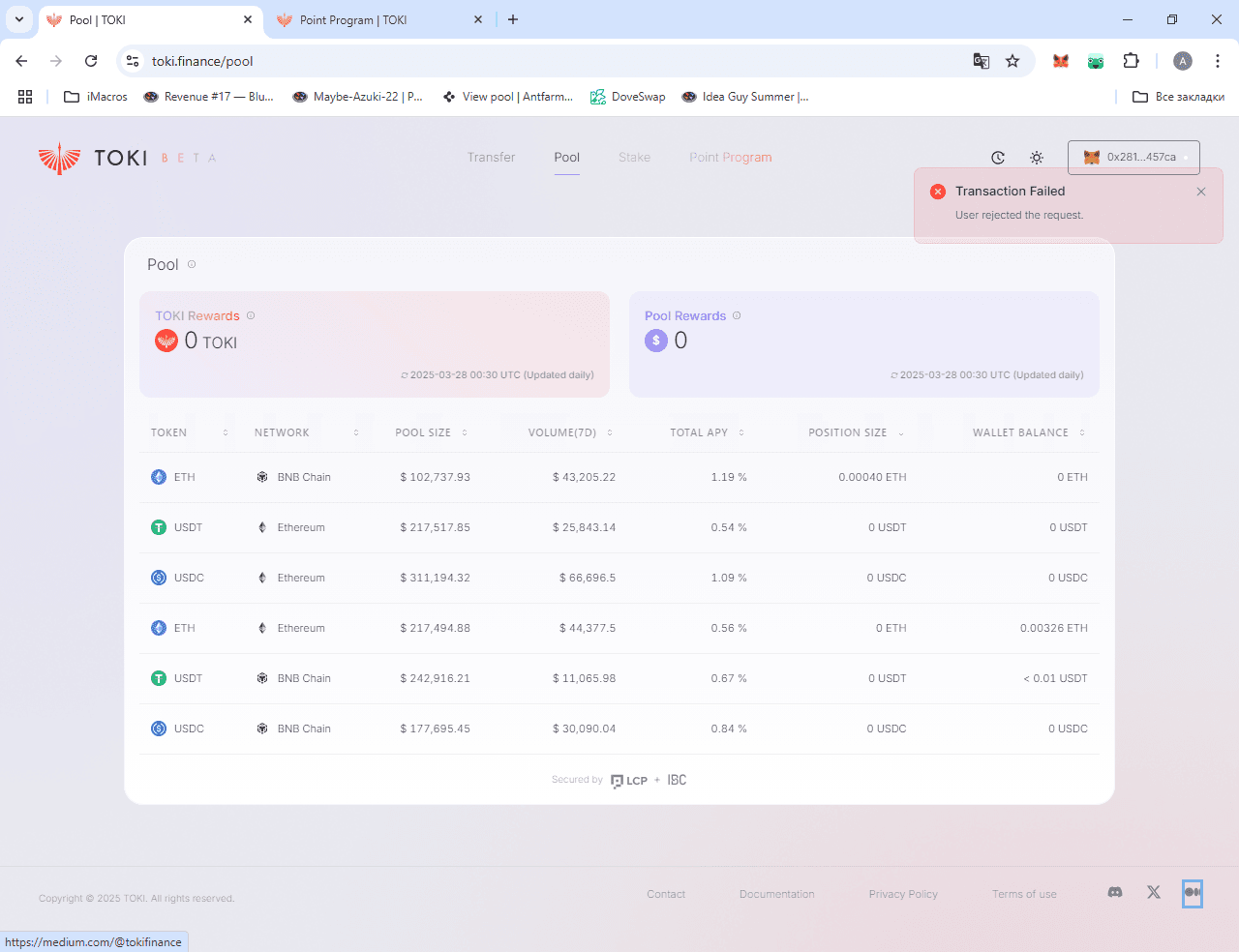Open the Privacy Policy link

point(903,894)
